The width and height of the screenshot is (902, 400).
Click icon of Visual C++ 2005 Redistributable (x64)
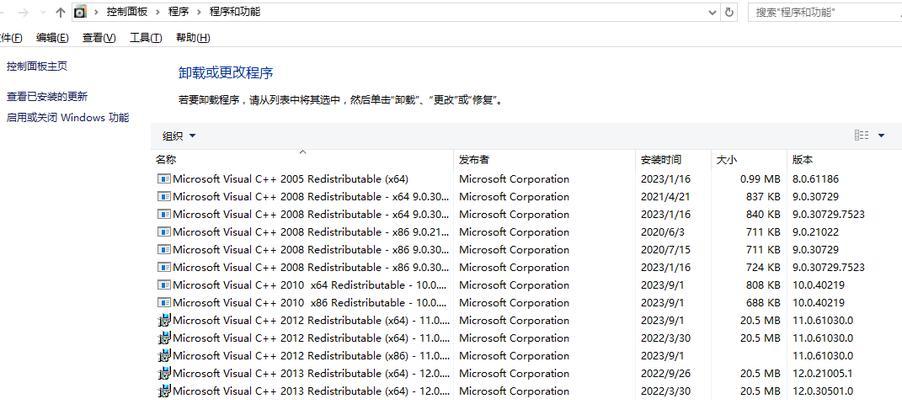coord(164,179)
